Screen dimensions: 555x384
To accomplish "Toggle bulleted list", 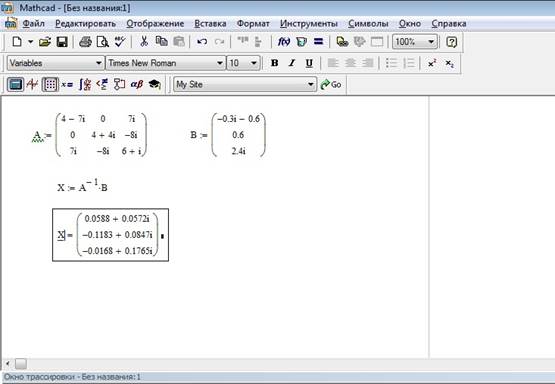I will [391, 63].
